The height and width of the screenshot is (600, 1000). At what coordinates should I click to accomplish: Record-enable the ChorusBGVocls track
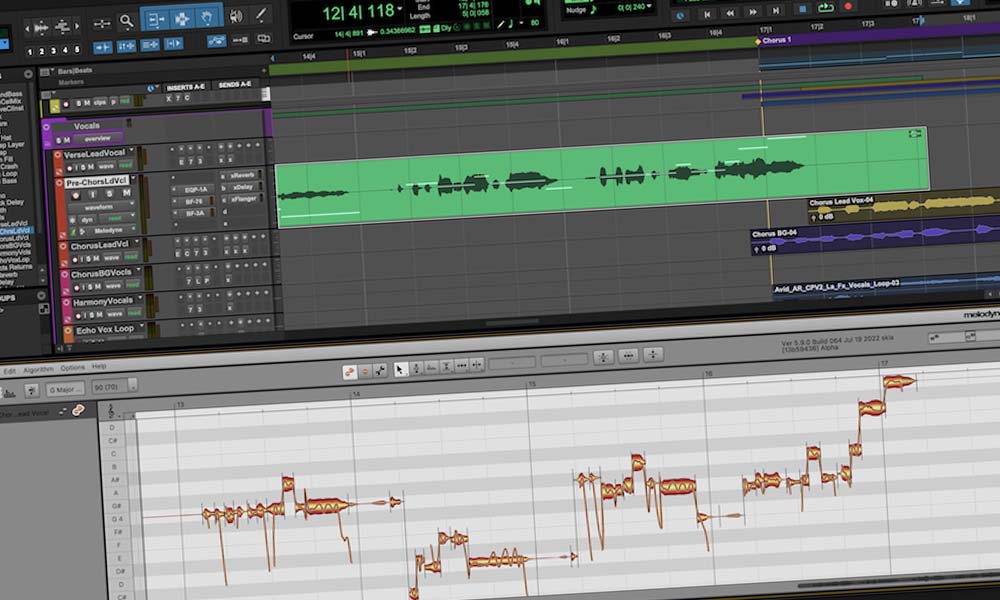click(x=75, y=287)
